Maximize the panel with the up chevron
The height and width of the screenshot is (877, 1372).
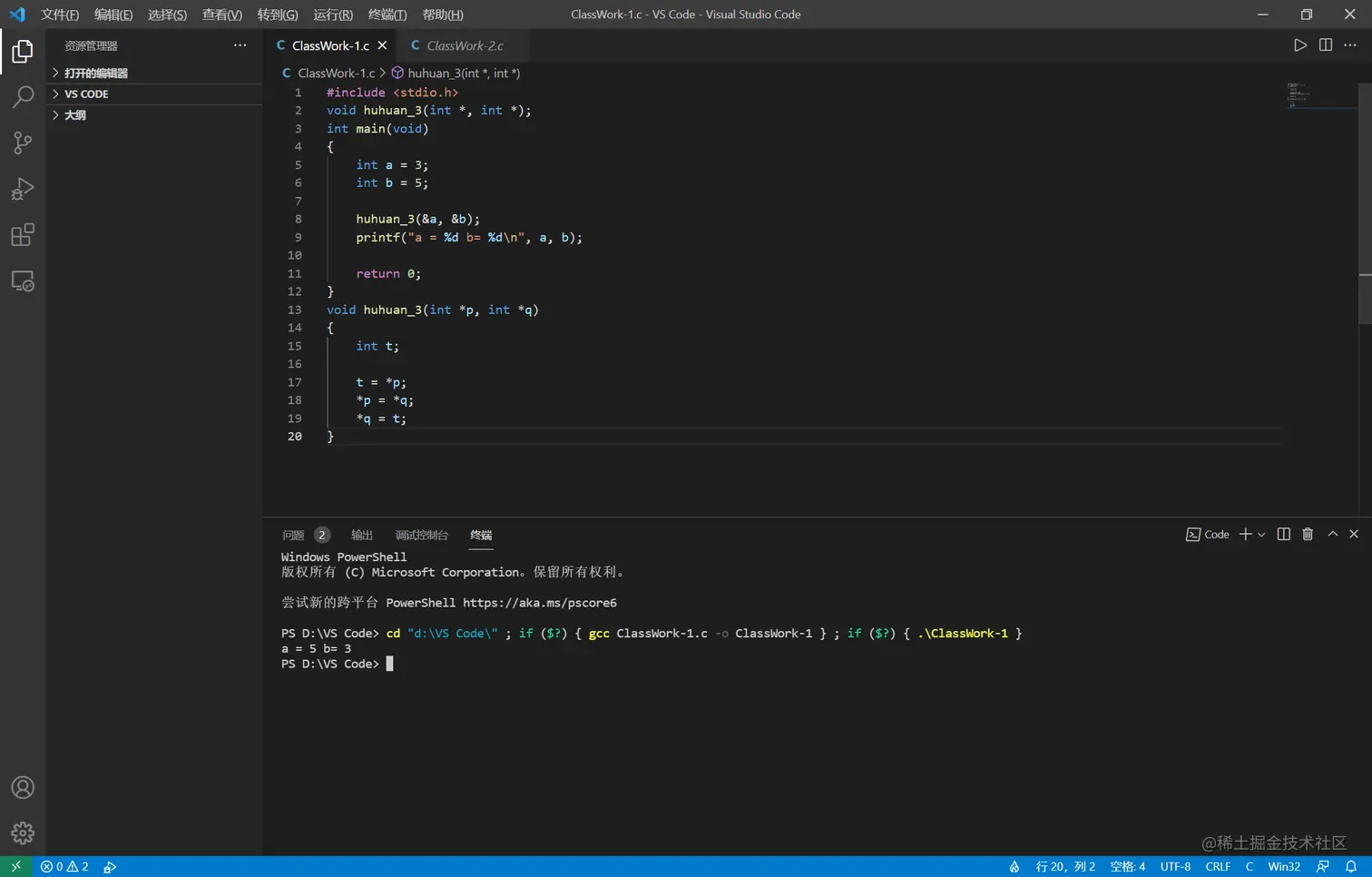coord(1333,535)
